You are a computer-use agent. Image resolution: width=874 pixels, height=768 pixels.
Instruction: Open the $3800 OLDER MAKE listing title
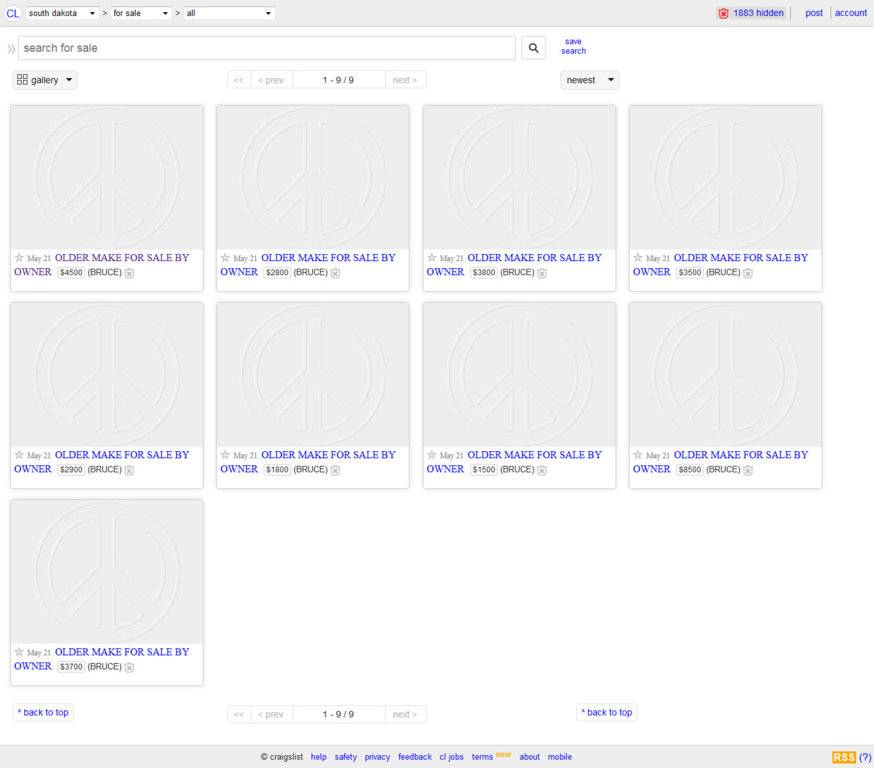point(534,258)
